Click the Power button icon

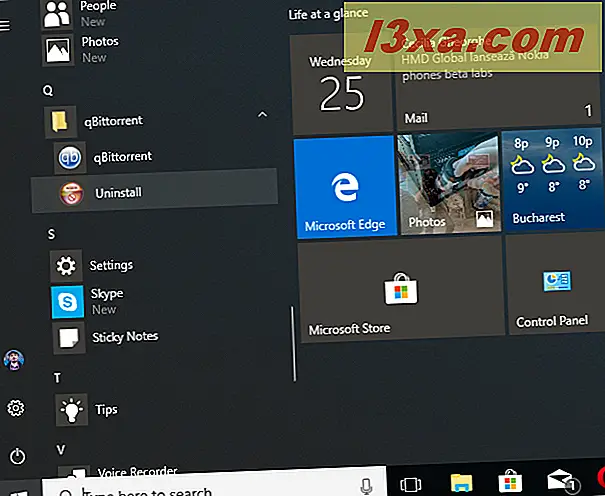[x=17, y=457]
